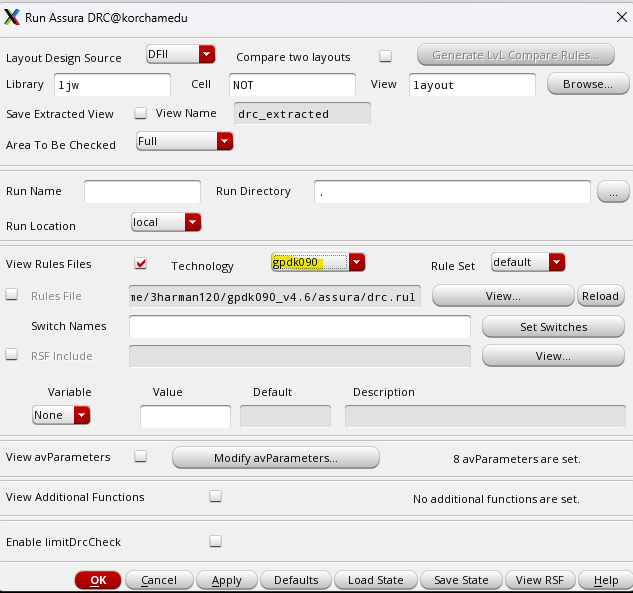Click the Description field
The height and width of the screenshot is (593, 633).
click(x=485, y=416)
